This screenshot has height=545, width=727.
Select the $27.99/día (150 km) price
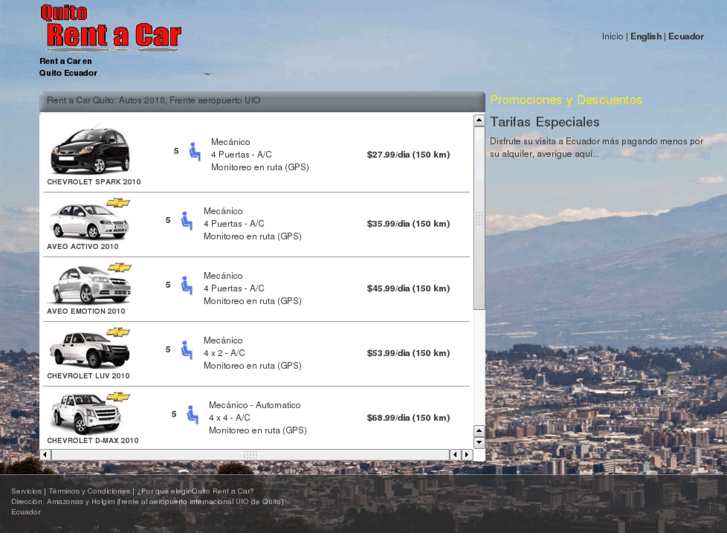pyautogui.click(x=408, y=154)
